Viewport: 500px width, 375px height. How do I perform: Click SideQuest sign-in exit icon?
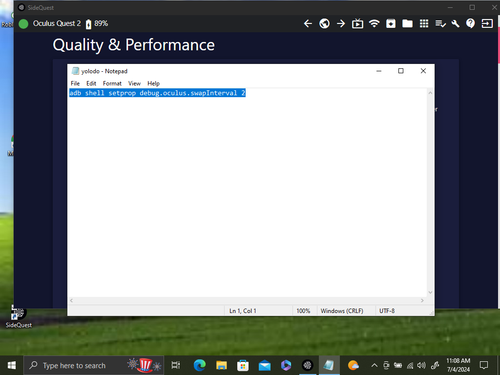click(x=487, y=24)
